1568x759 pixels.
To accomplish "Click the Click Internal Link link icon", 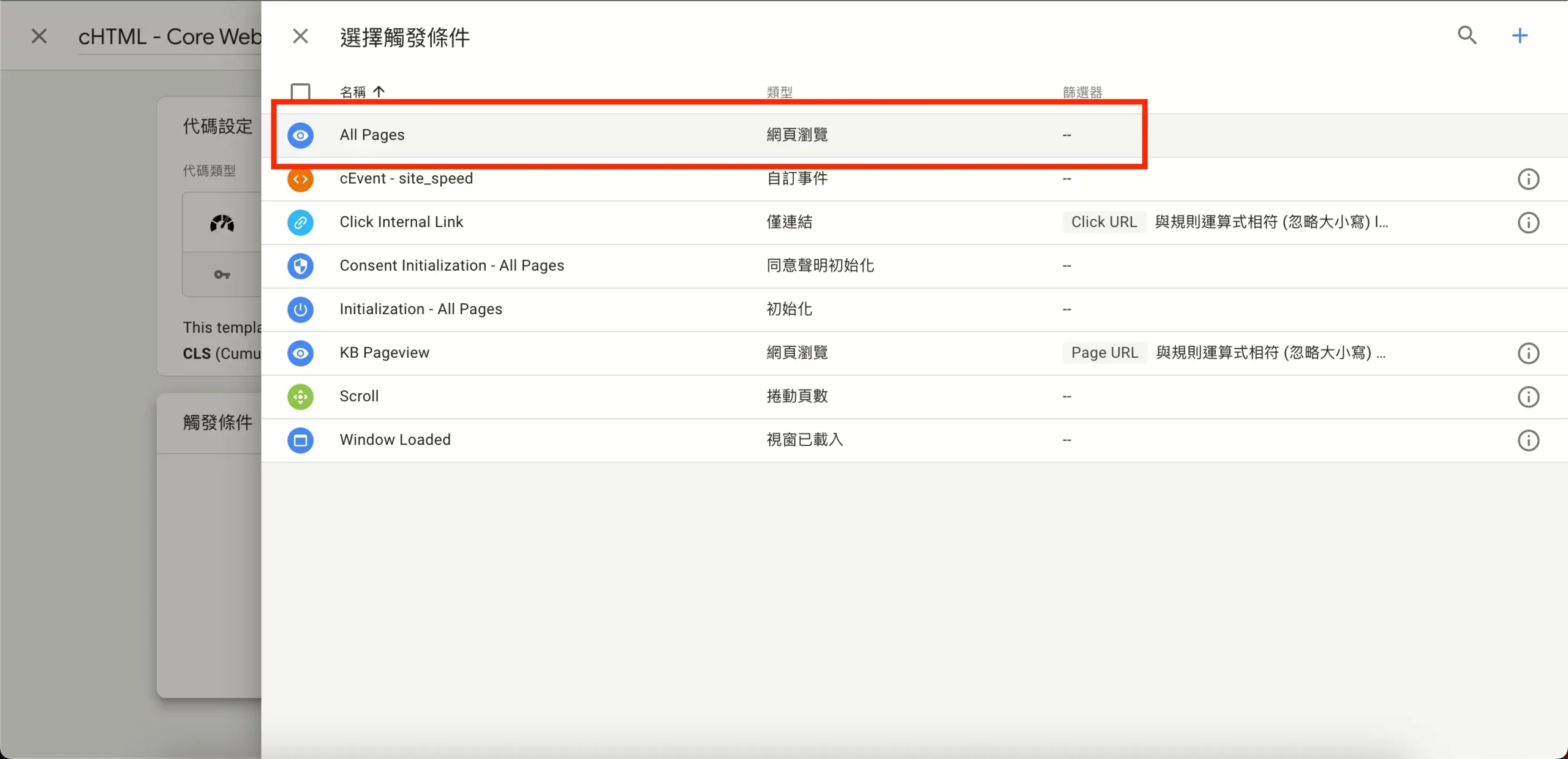I will pyautogui.click(x=300, y=222).
